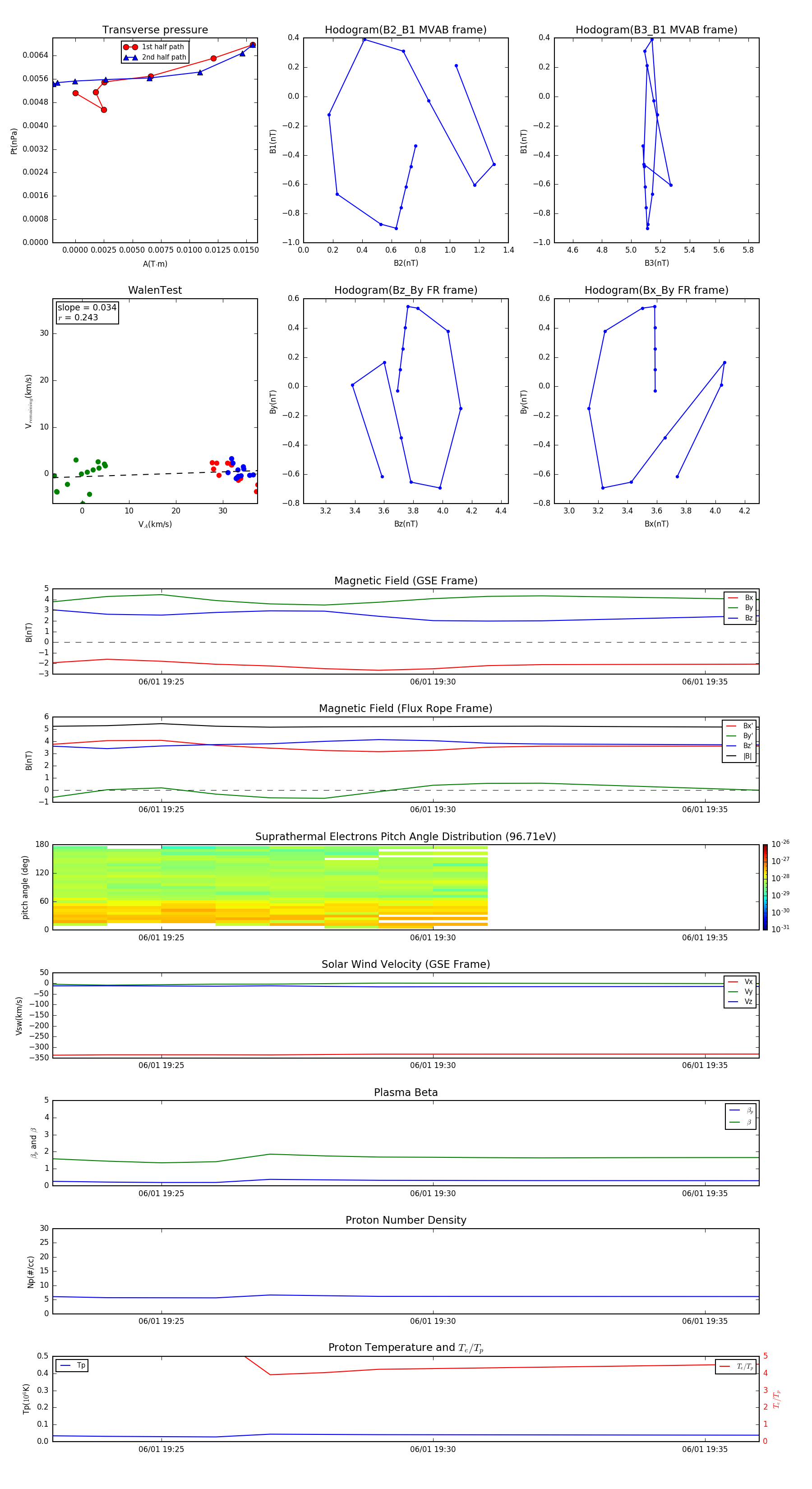Click '06/01 19:35' tick under Proton Temperature plot
This screenshot has width=812, height=1489.
pyautogui.click(x=705, y=1449)
